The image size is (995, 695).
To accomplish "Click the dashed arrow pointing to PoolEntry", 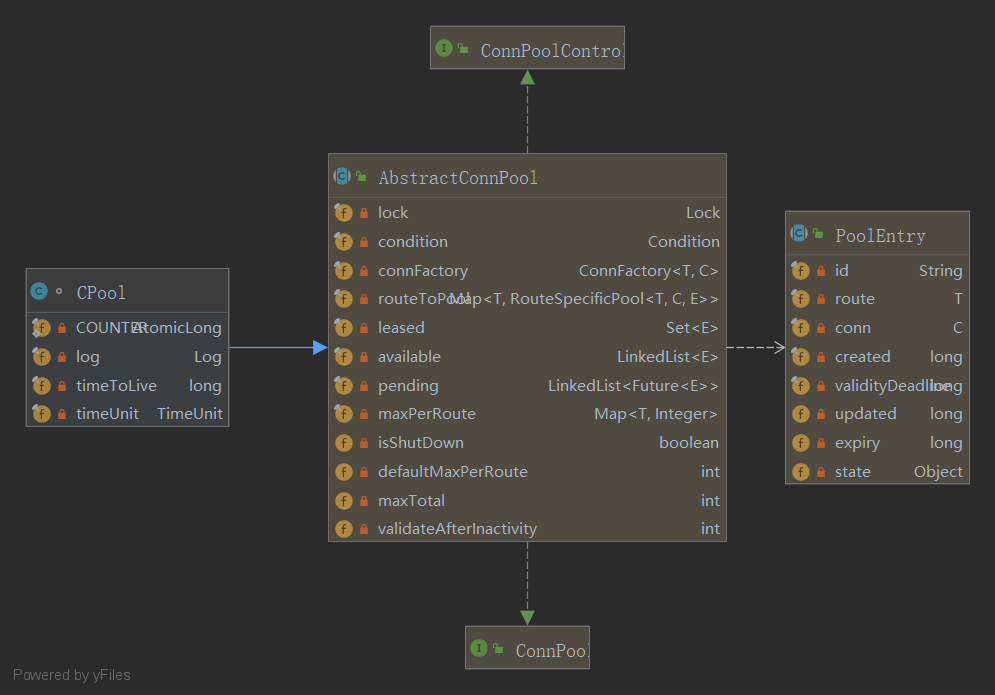I will coord(756,347).
